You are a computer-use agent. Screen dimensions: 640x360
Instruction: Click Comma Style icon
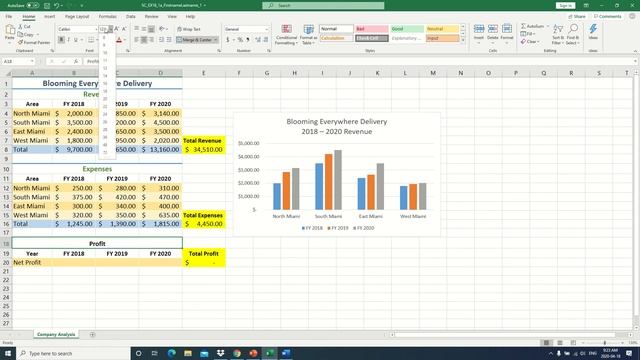[248, 40]
